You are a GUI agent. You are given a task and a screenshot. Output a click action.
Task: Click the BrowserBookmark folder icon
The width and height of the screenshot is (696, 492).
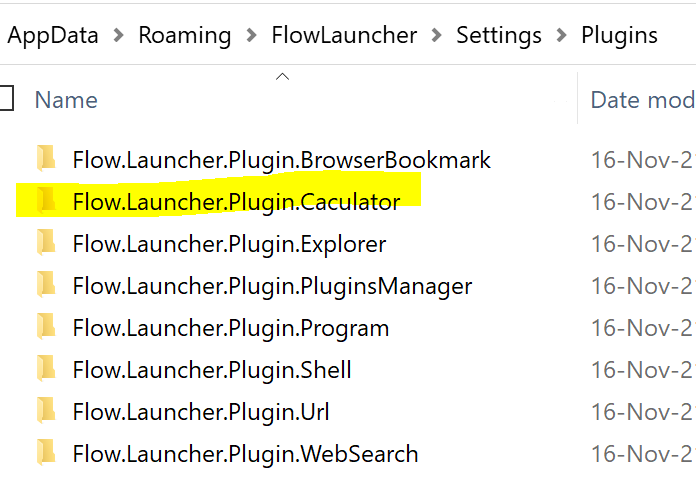pyautogui.click(x=46, y=159)
